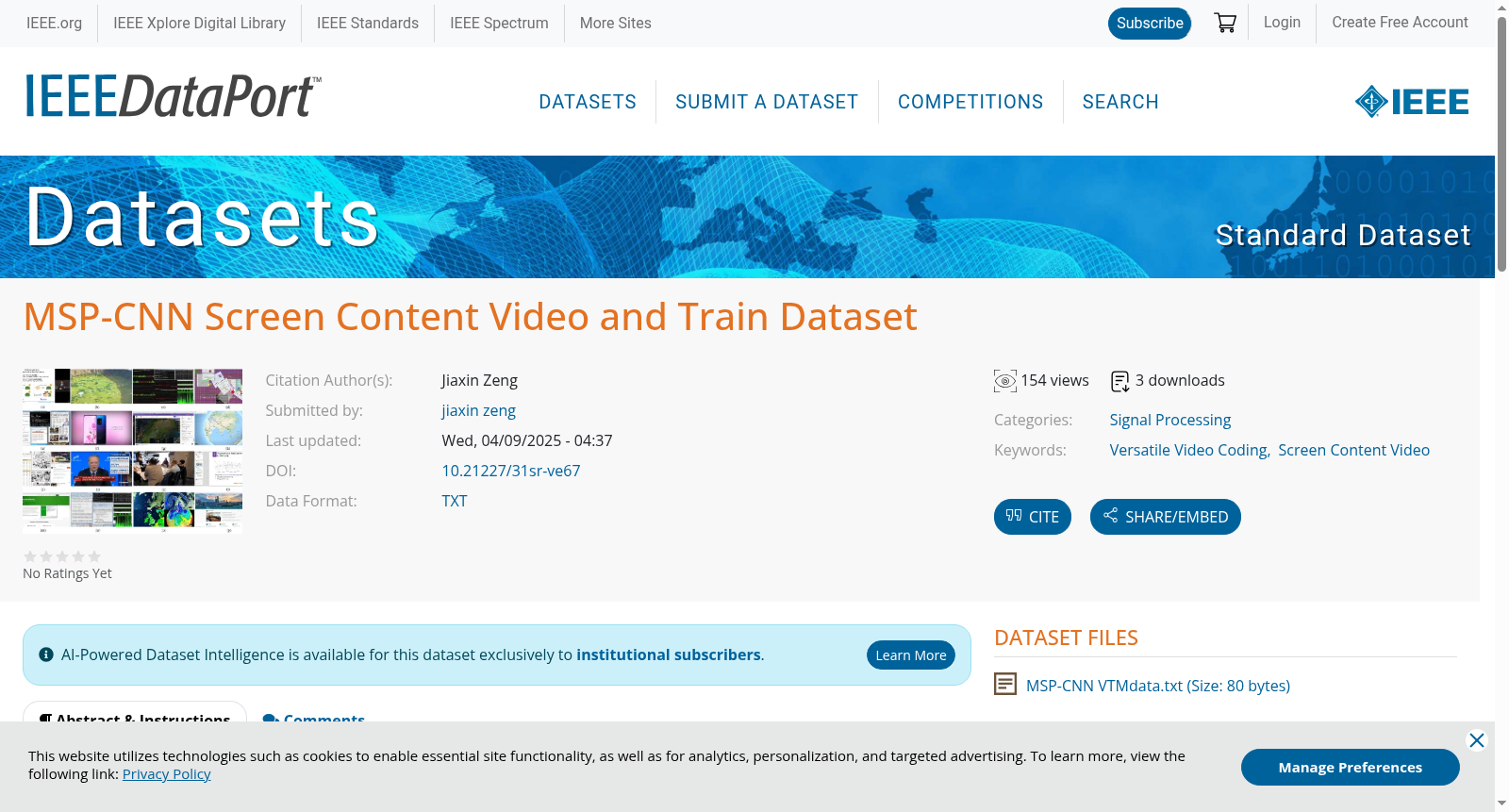Viewport: 1509px width, 812px height.
Task: Open the dataset thumbnail image
Action: point(133,451)
